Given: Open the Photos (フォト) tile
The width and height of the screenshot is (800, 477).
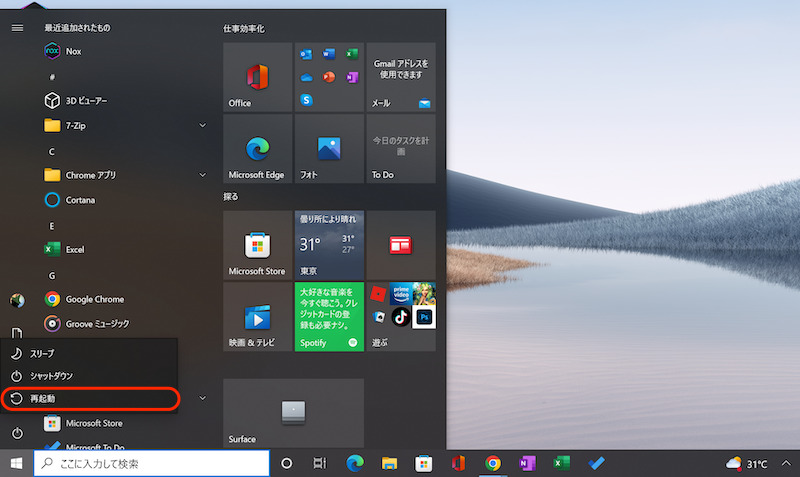Looking at the screenshot, I should click(x=329, y=149).
